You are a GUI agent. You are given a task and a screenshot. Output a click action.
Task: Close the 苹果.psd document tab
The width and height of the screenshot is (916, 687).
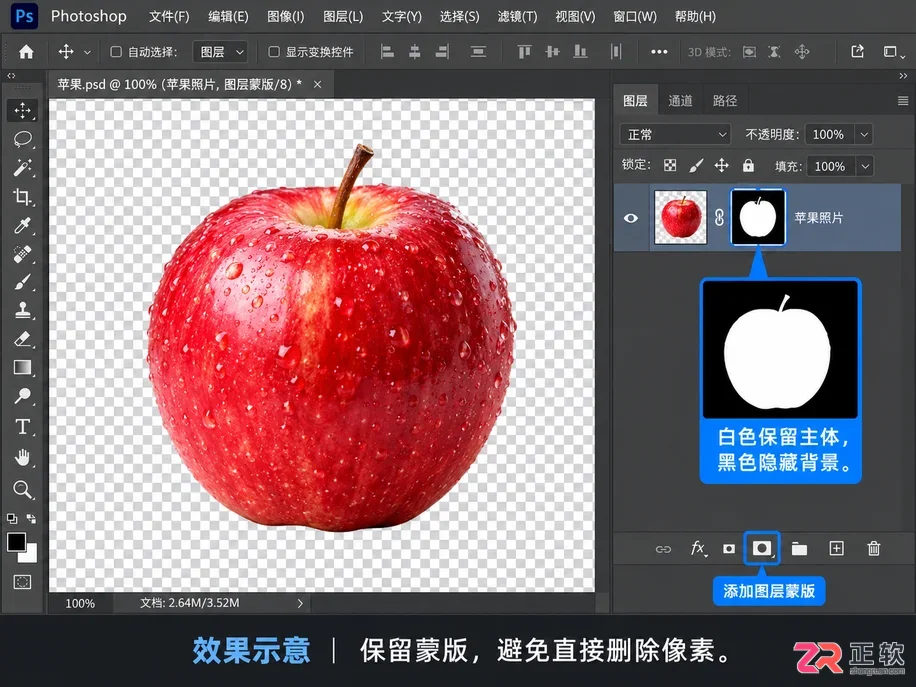(x=317, y=85)
